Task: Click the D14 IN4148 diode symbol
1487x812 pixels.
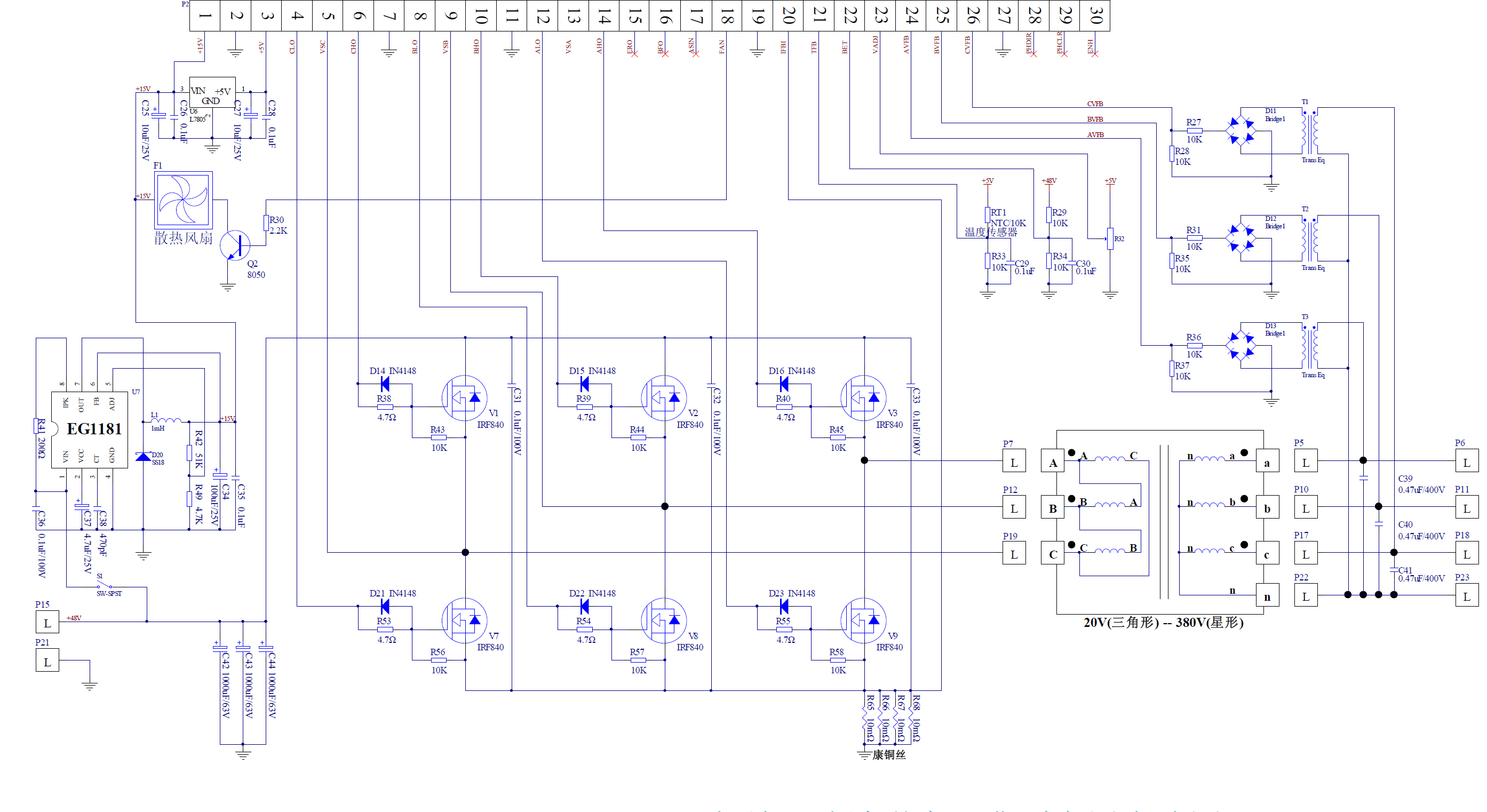Action: 385,383
